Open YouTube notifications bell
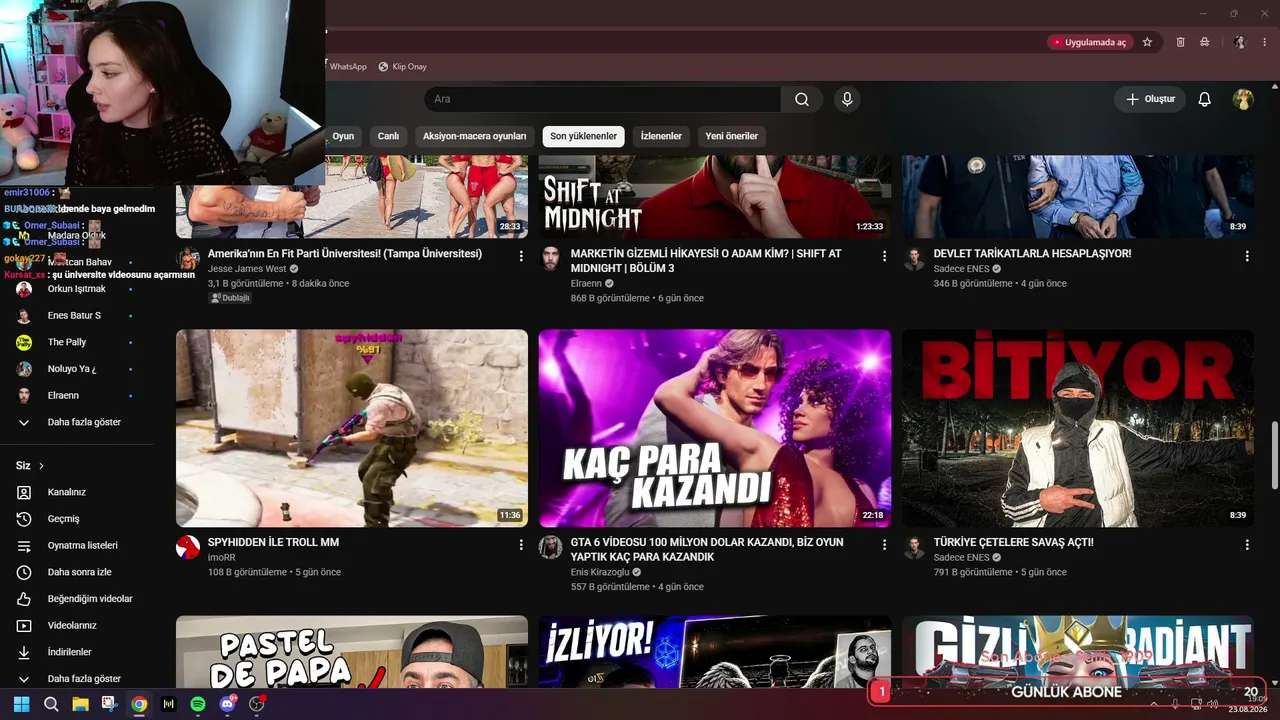This screenshot has width=1280, height=720. pos(1205,99)
